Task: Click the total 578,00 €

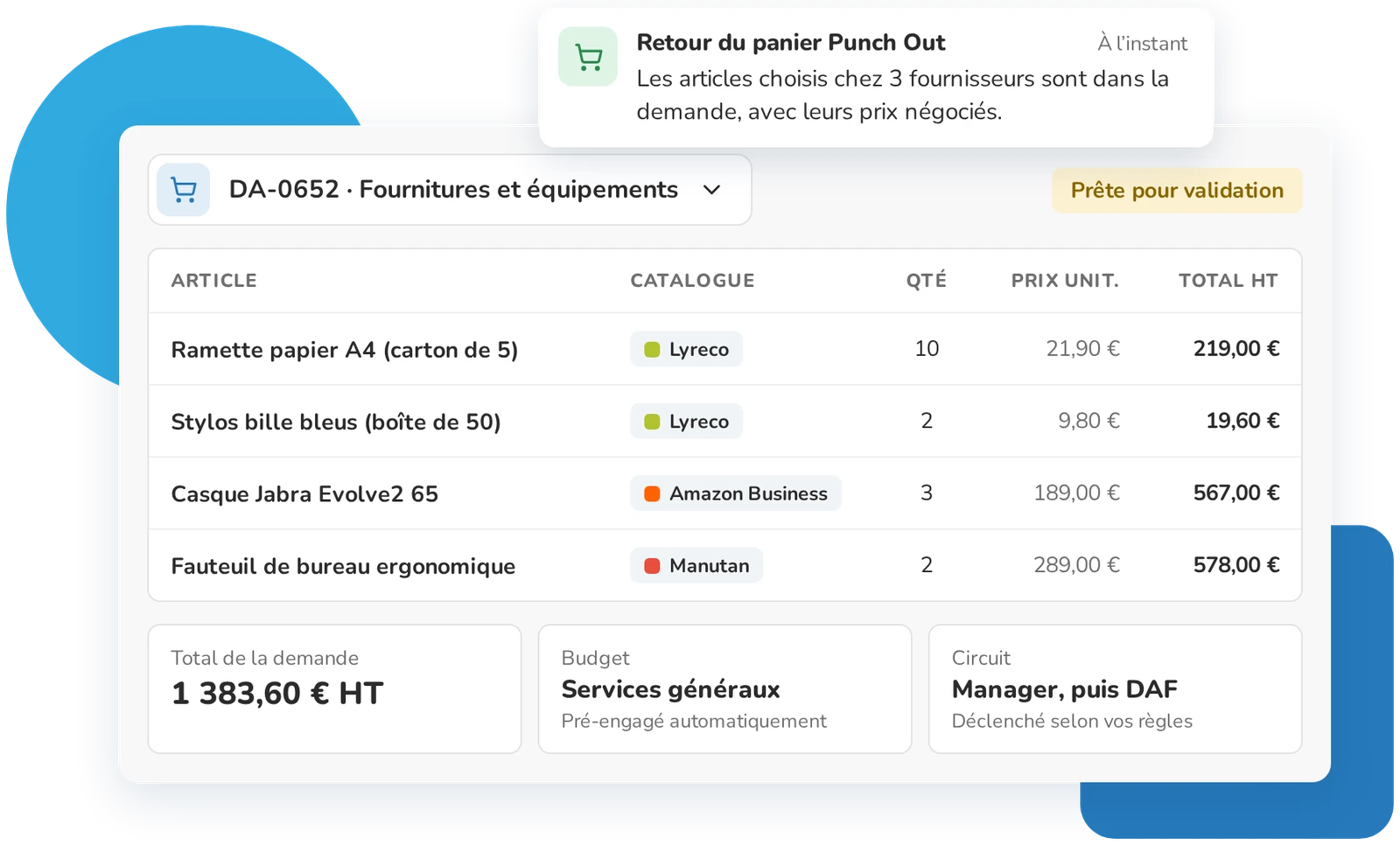Action: (x=1236, y=565)
